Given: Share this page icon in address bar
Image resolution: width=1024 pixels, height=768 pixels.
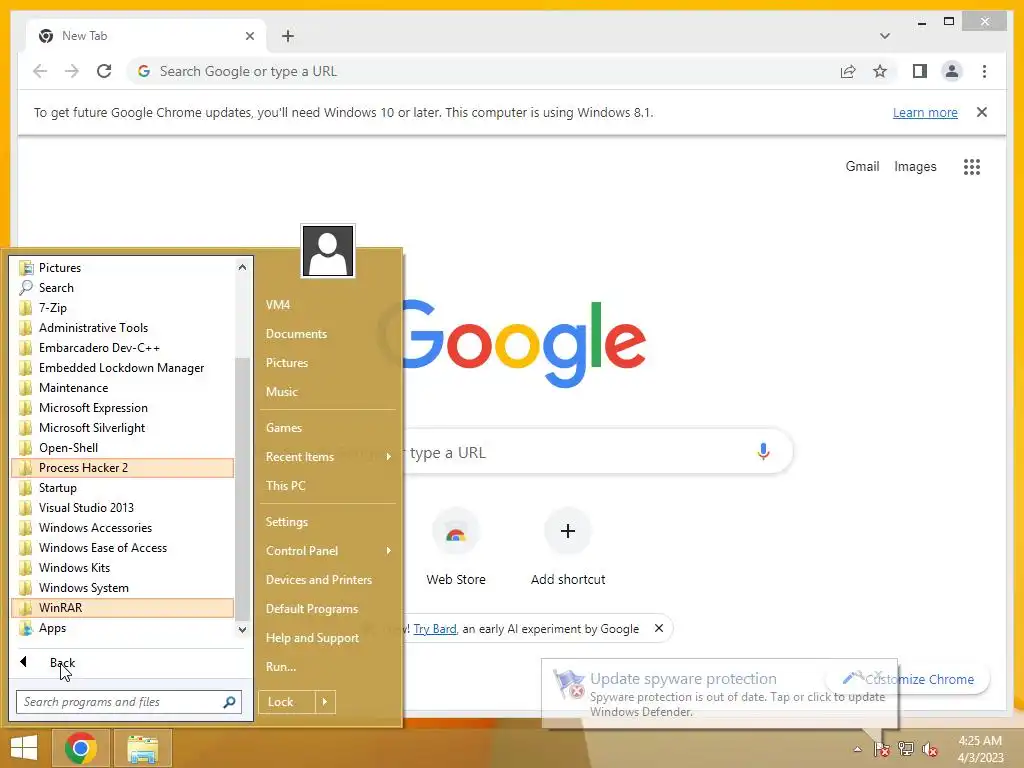Looking at the screenshot, I should click(848, 71).
